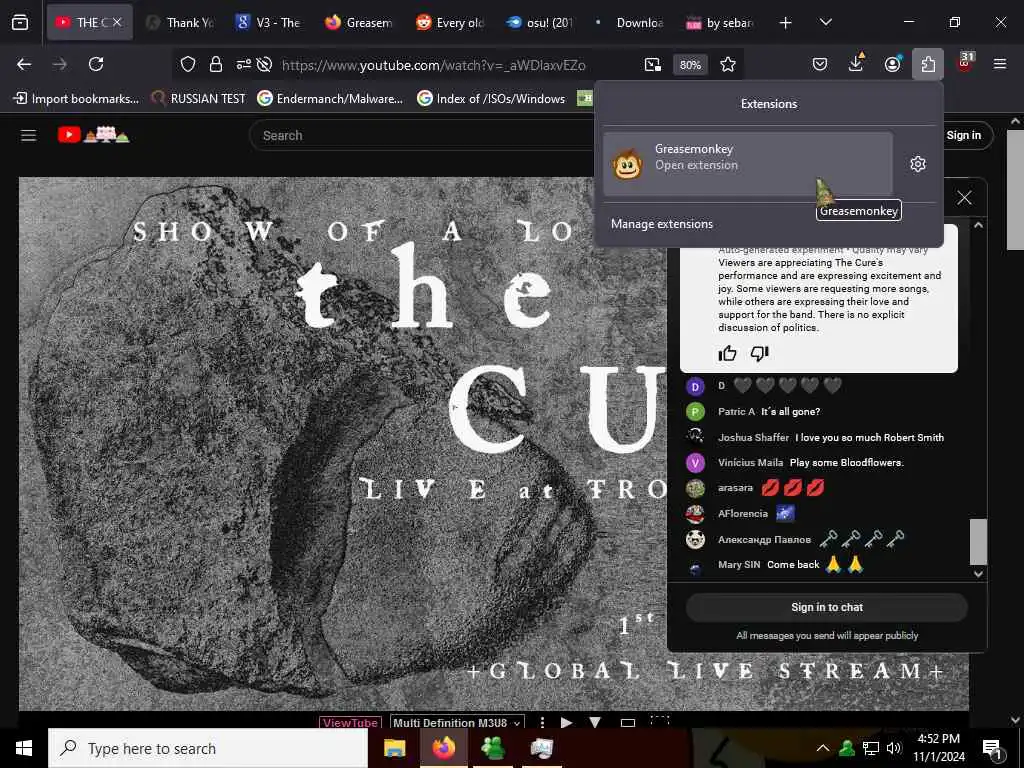Close the active 'THE C' YouTube tab
The image size is (1024, 768).
[117, 22]
